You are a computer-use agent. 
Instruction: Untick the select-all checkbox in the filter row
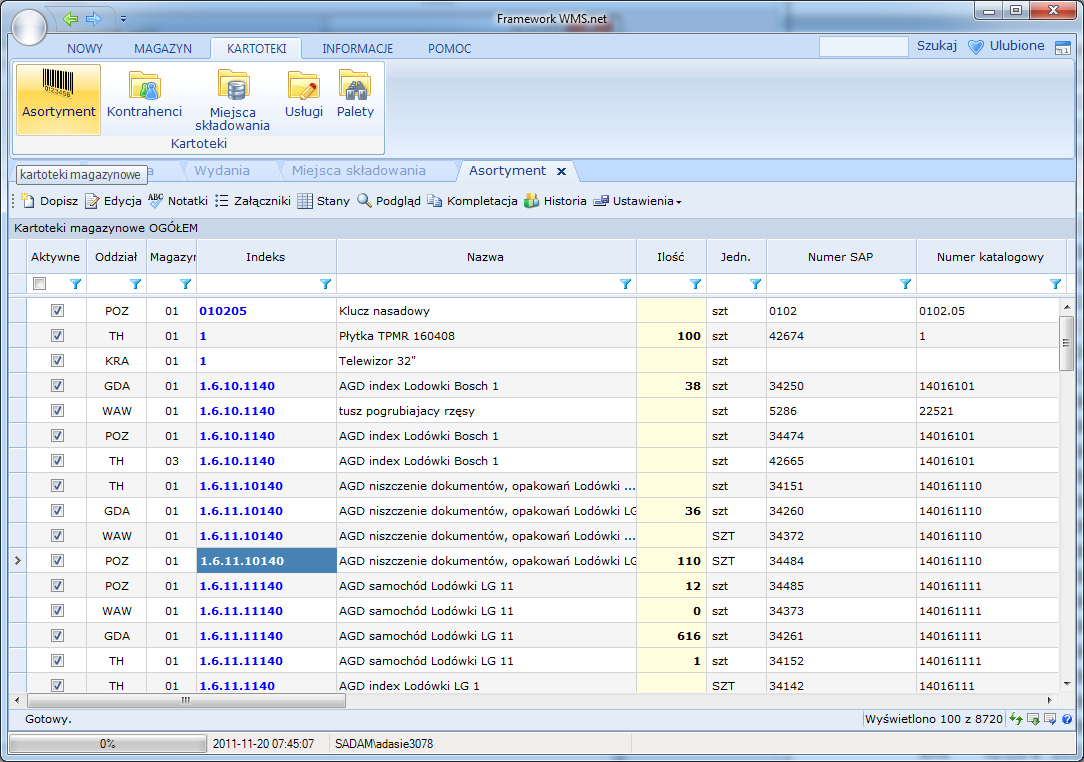coord(38,284)
